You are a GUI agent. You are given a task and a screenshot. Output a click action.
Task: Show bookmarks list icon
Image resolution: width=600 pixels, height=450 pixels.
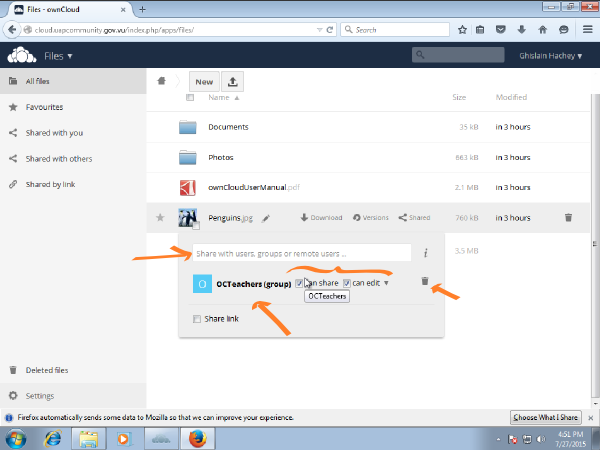tap(480, 29)
